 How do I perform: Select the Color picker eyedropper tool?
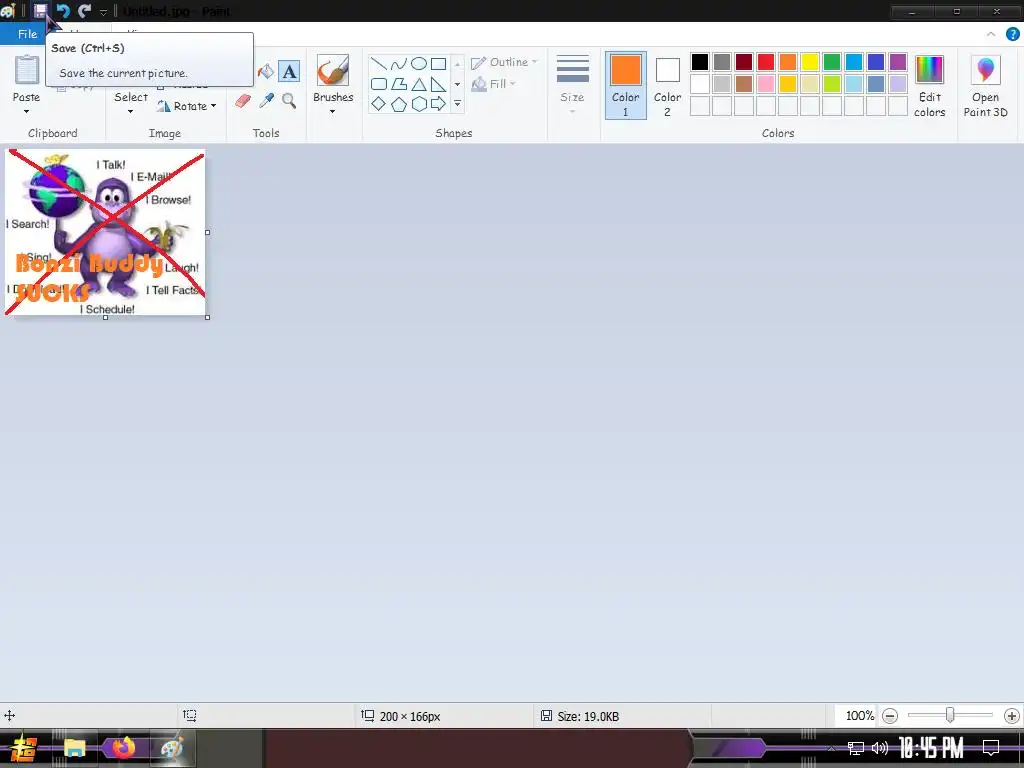[266, 101]
